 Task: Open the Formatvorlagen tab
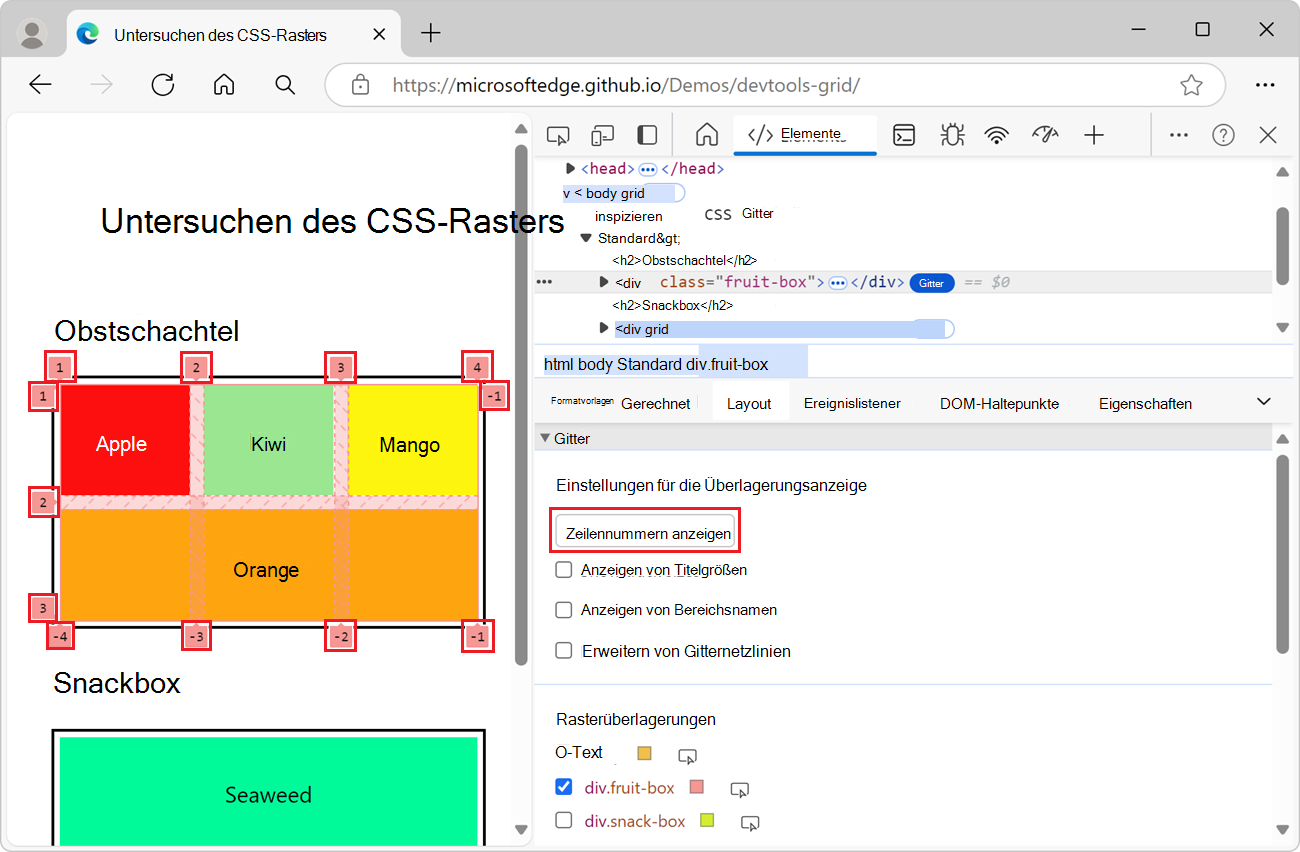pos(581,400)
